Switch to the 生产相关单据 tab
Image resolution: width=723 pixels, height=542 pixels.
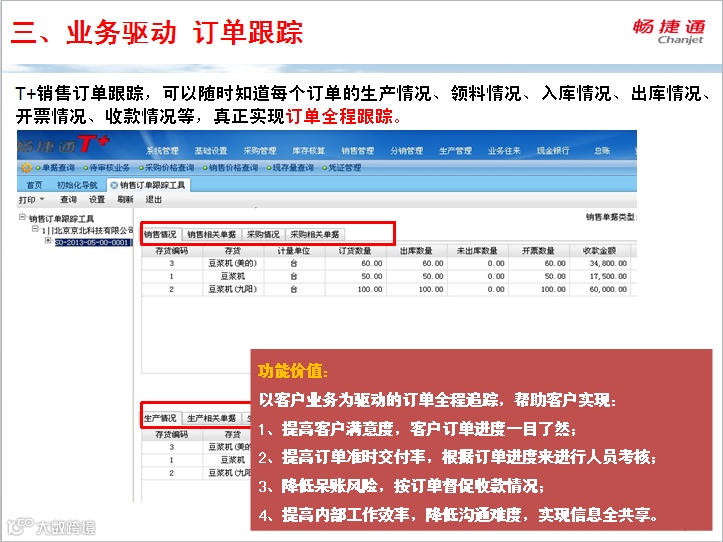click(x=212, y=418)
